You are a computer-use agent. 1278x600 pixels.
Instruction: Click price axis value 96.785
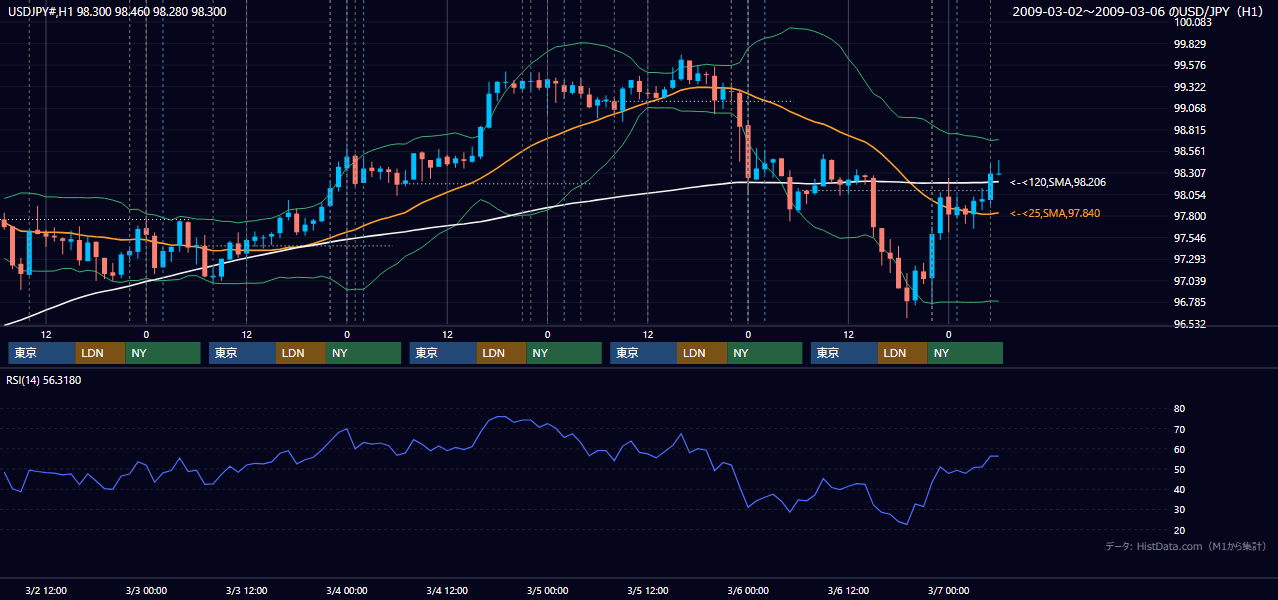click(1189, 302)
